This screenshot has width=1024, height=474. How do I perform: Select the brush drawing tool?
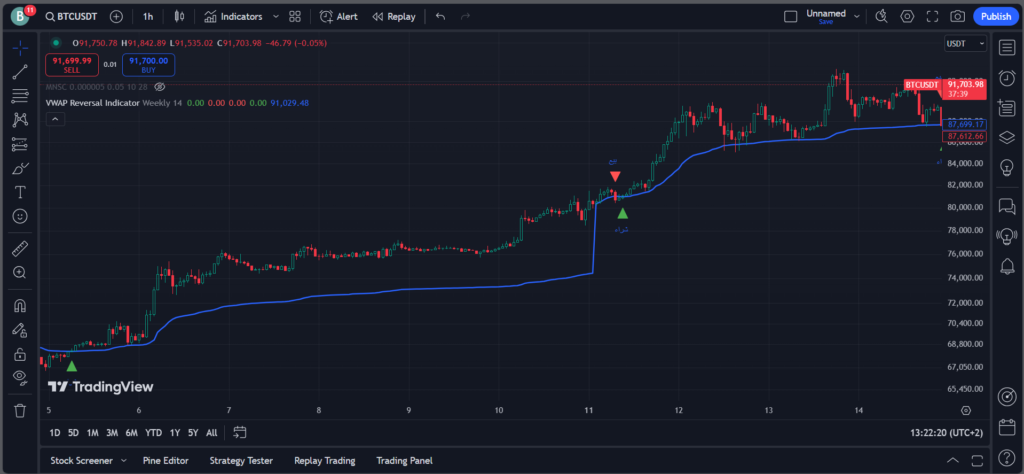[x=20, y=168]
